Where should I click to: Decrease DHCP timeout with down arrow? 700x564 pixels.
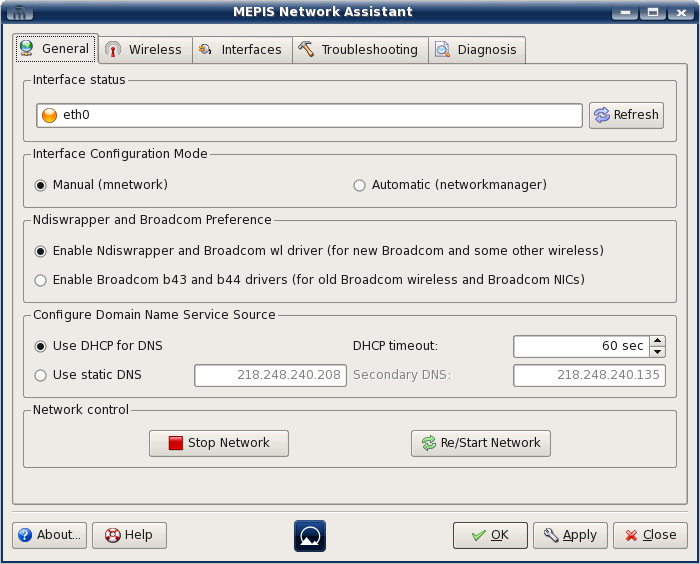[x=657, y=352]
